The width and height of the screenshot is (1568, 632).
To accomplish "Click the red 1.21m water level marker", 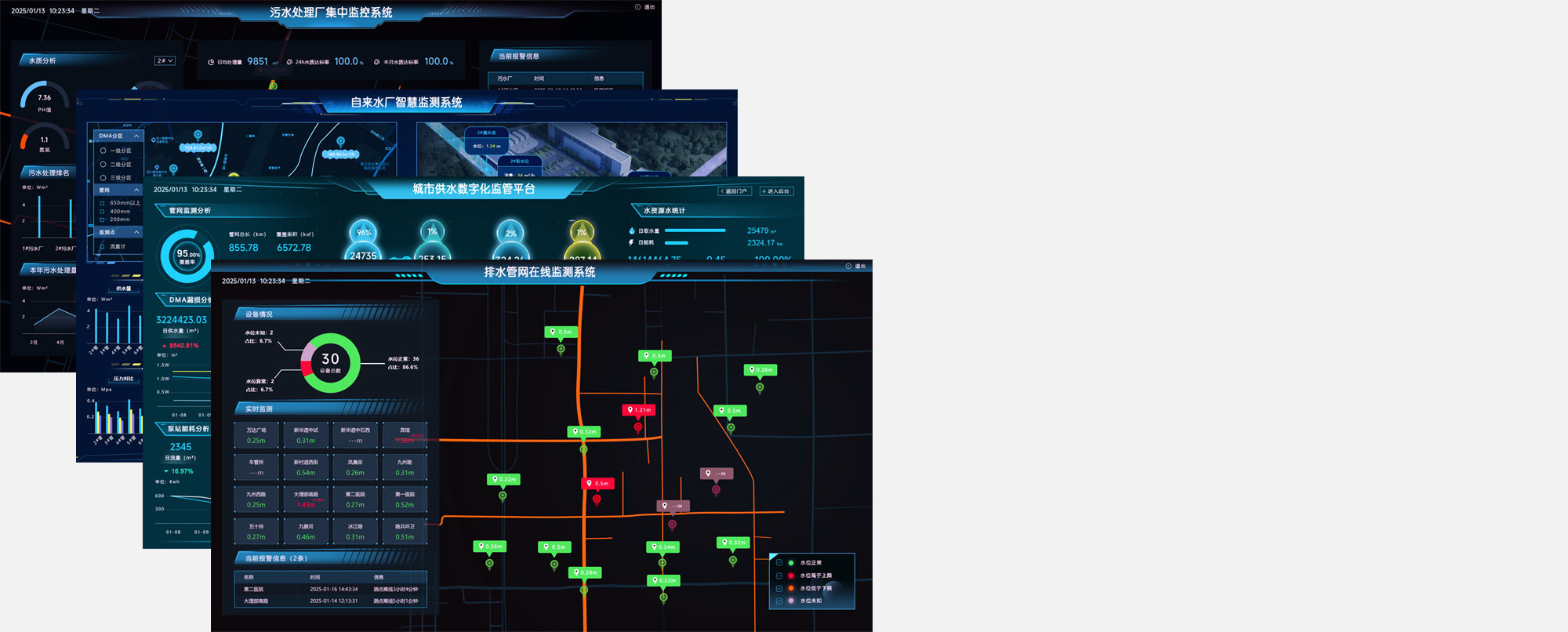I will click(638, 410).
